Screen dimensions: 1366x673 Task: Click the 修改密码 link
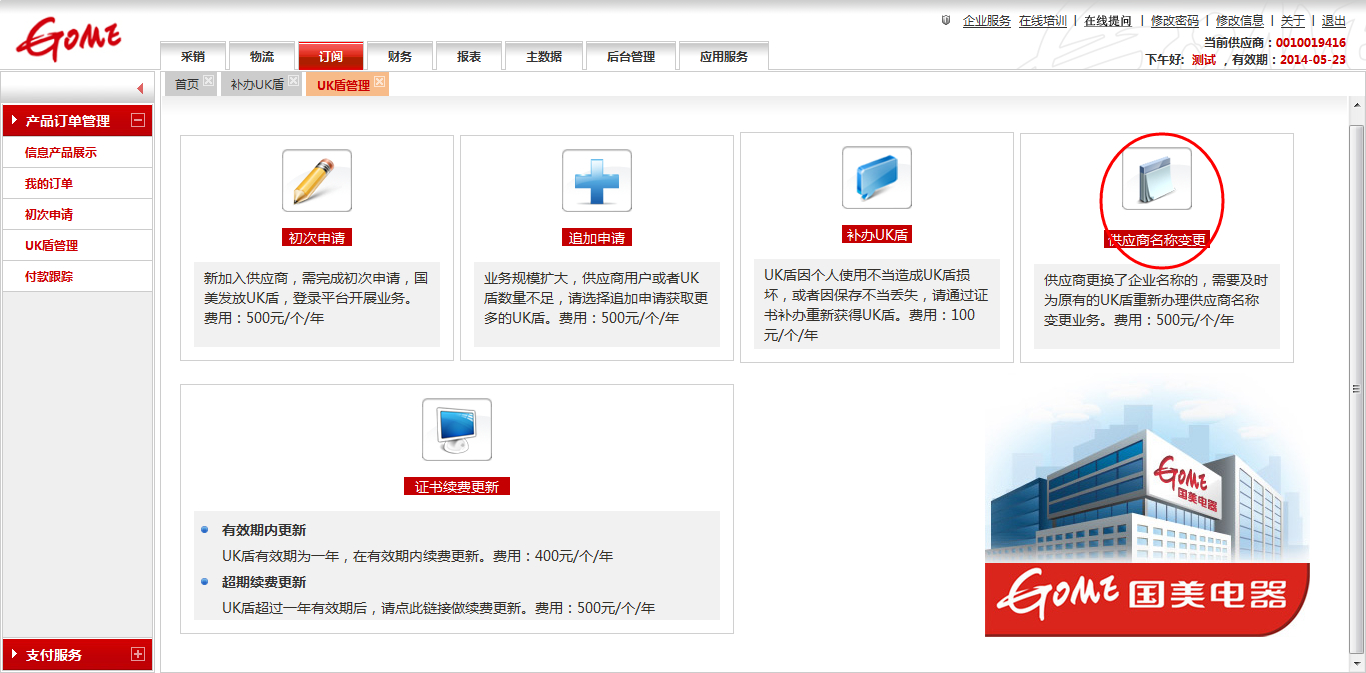pyautogui.click(x=1174, y=21)
